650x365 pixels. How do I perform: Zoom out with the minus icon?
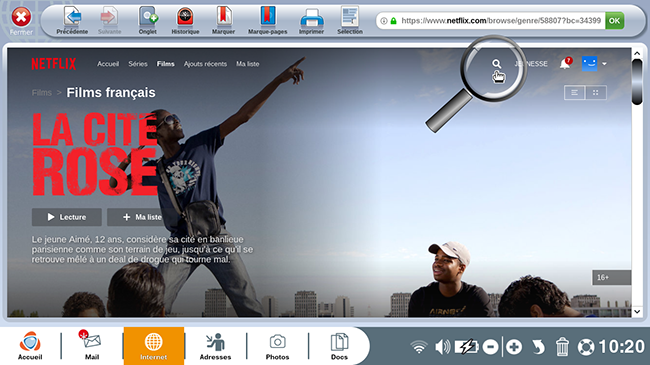(x=490, y=347)
